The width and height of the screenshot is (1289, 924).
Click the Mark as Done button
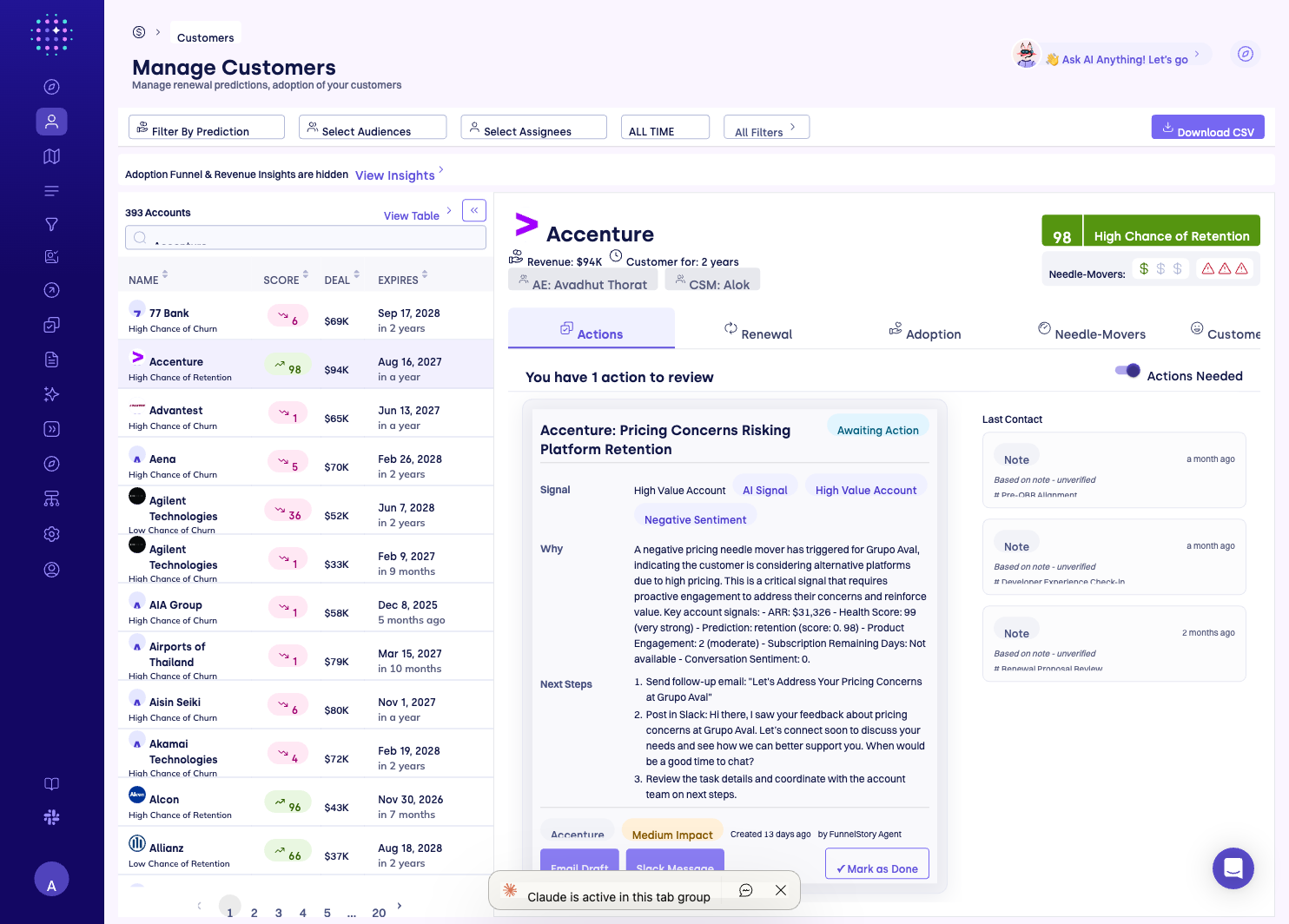click(x=877, y=863)
